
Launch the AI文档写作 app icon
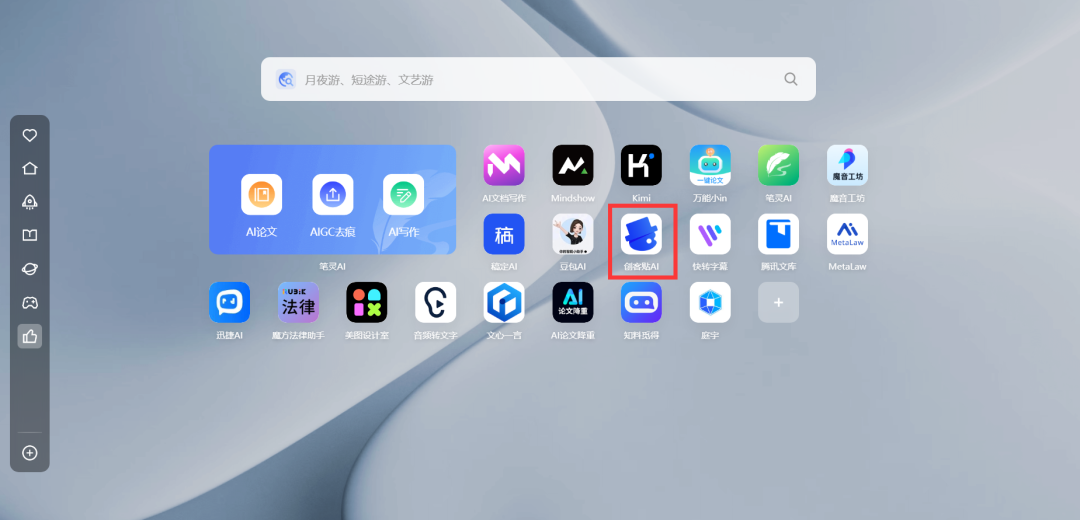[504, 165]
